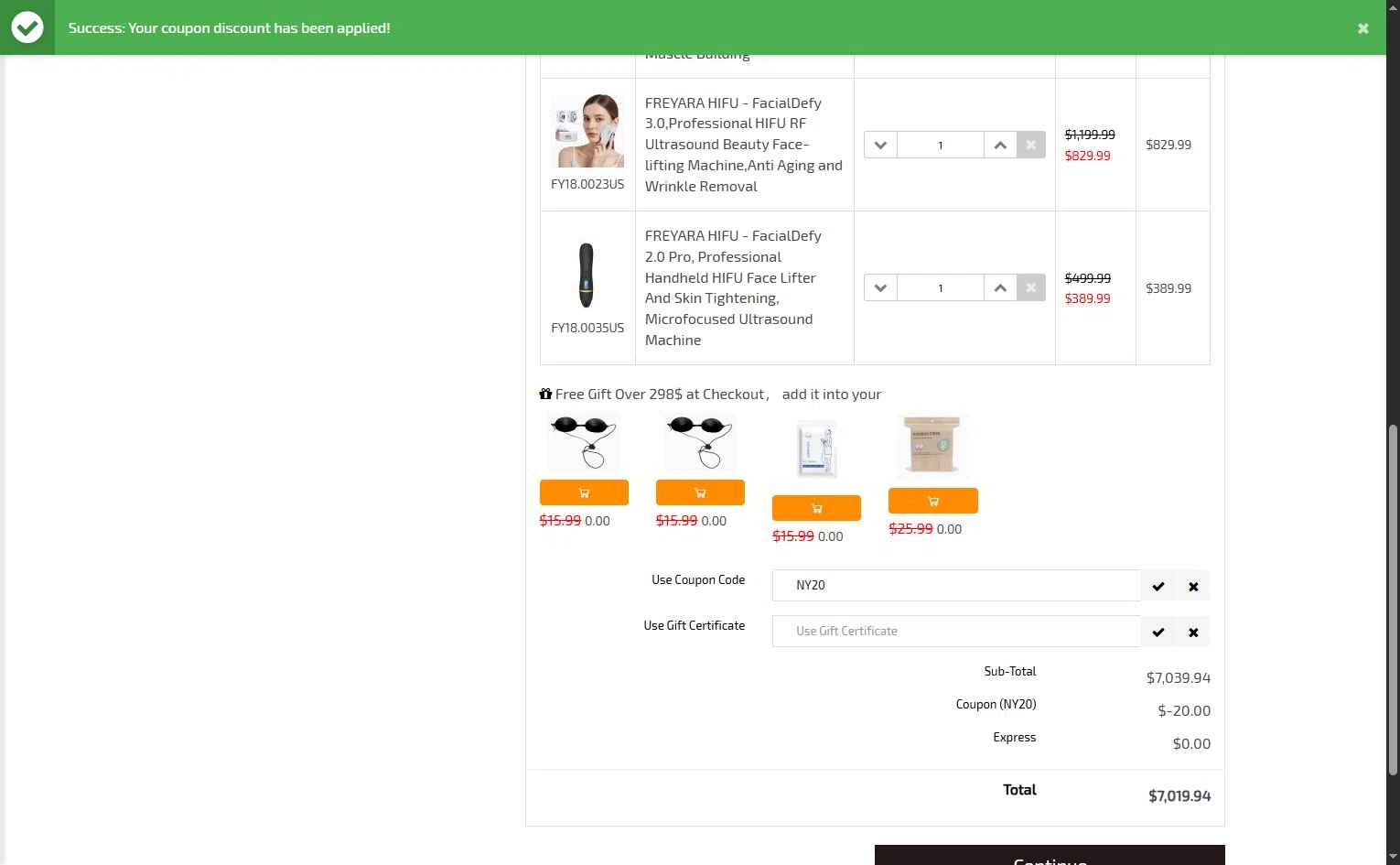Click the crossed-out price $1,199.99

[1090, 135]
